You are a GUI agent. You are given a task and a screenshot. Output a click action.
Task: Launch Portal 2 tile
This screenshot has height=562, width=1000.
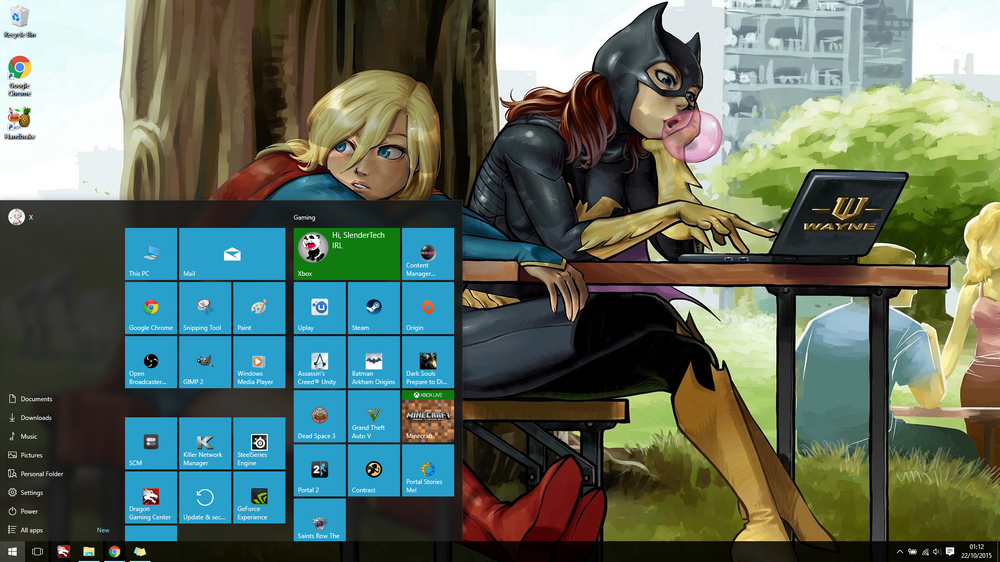coord(320,471)
